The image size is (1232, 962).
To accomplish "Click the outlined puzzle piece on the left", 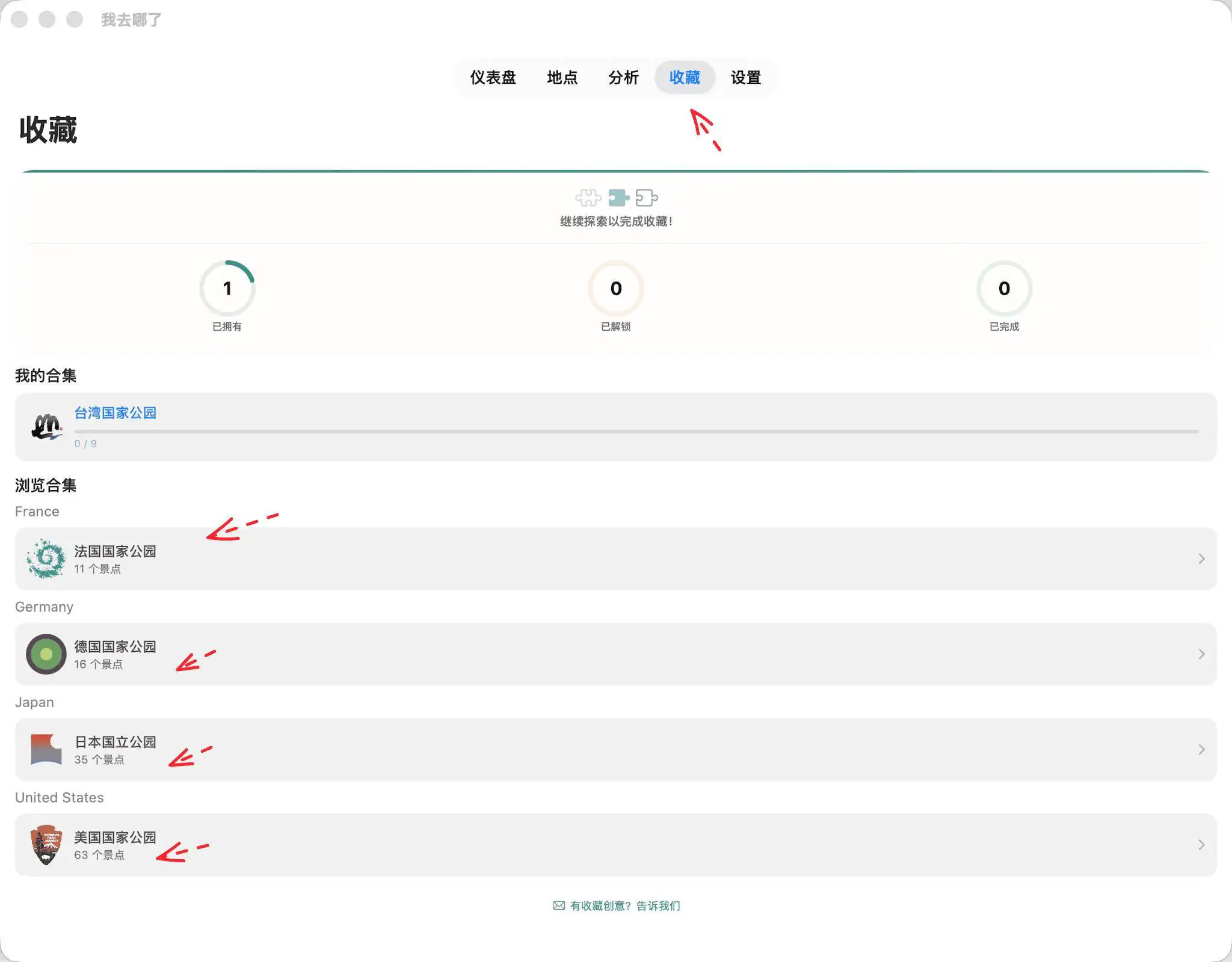I will pyautogui.click(x=588, y=198).
